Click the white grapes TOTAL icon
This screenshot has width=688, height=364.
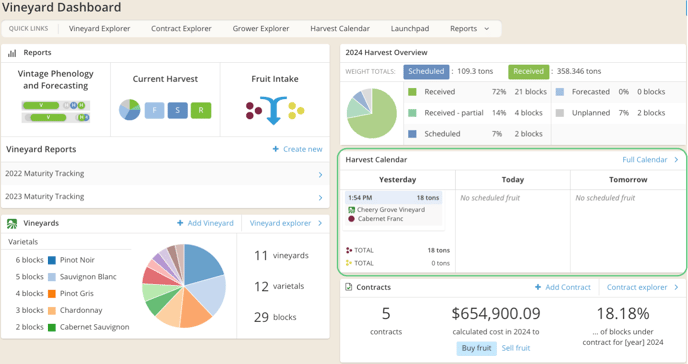[349, 263]
